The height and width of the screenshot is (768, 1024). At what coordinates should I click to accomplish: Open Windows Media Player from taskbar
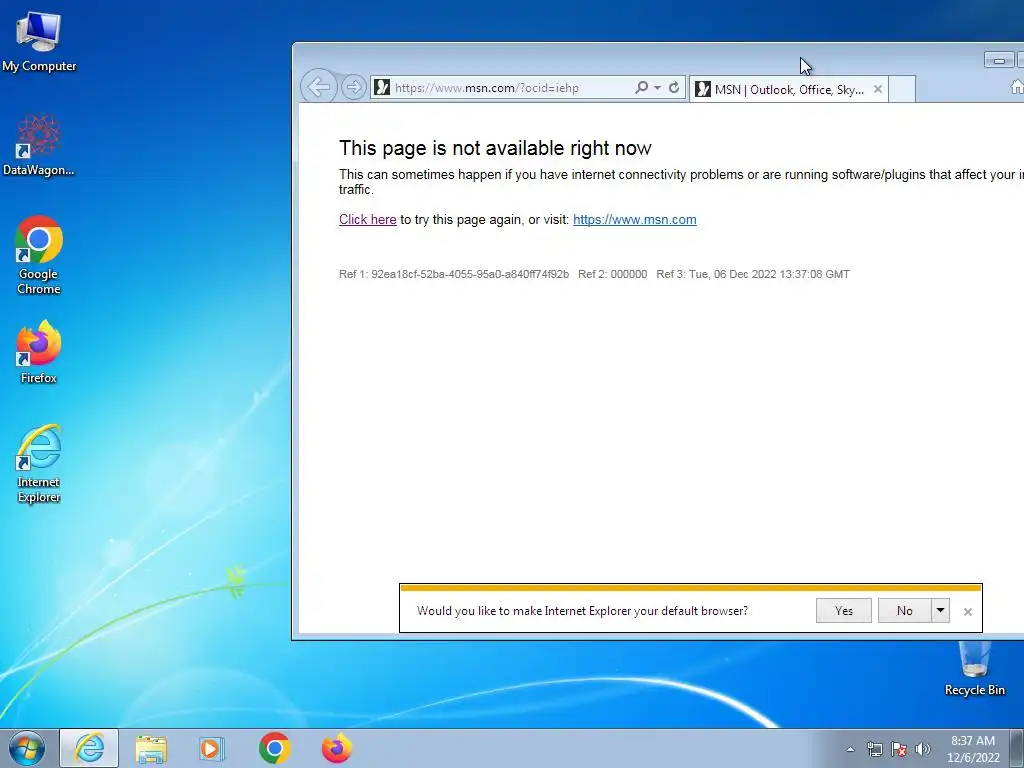(x=212, y=749)
